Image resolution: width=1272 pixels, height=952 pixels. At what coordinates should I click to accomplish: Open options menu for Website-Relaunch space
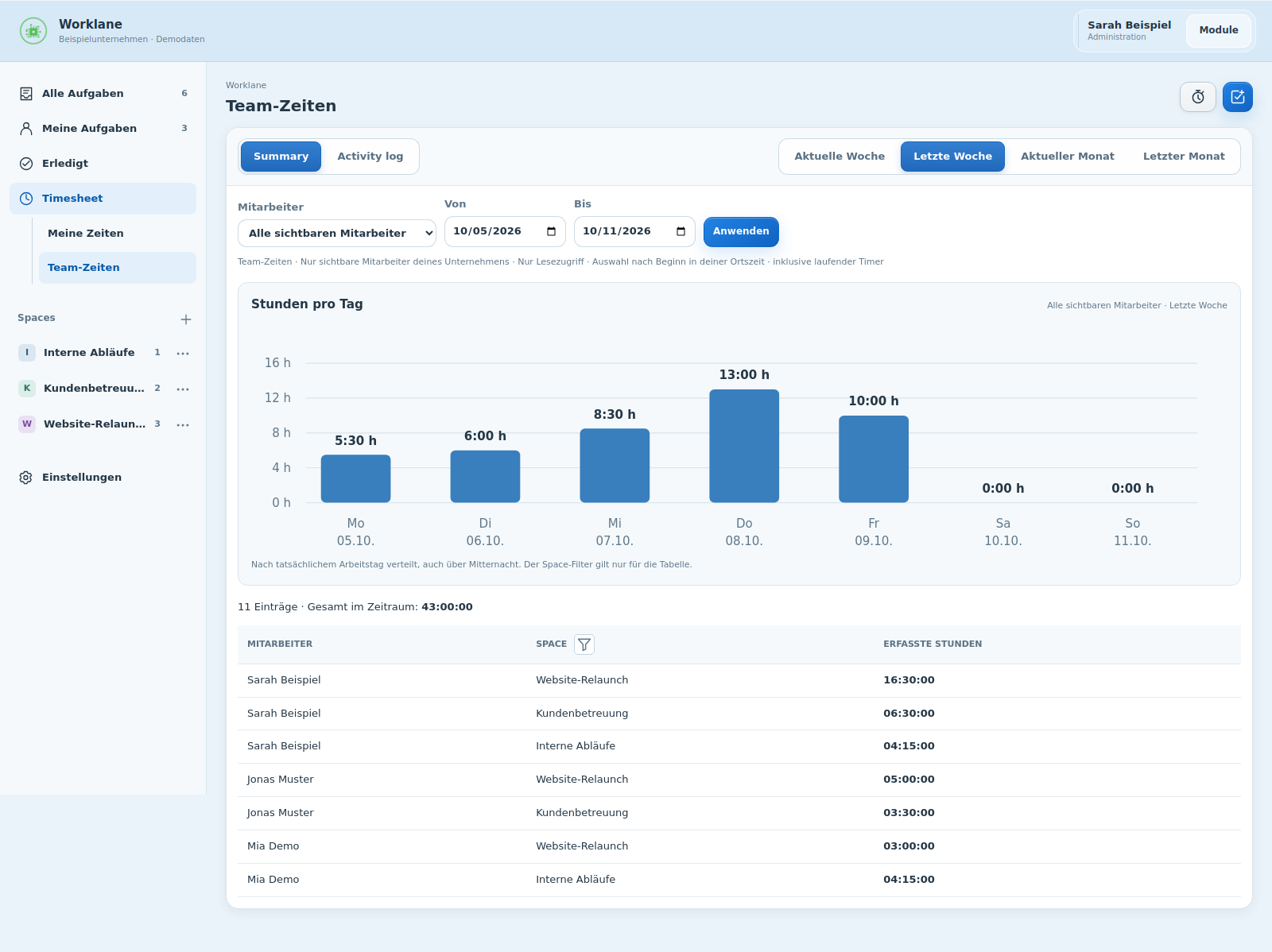[x=183, y=424]
